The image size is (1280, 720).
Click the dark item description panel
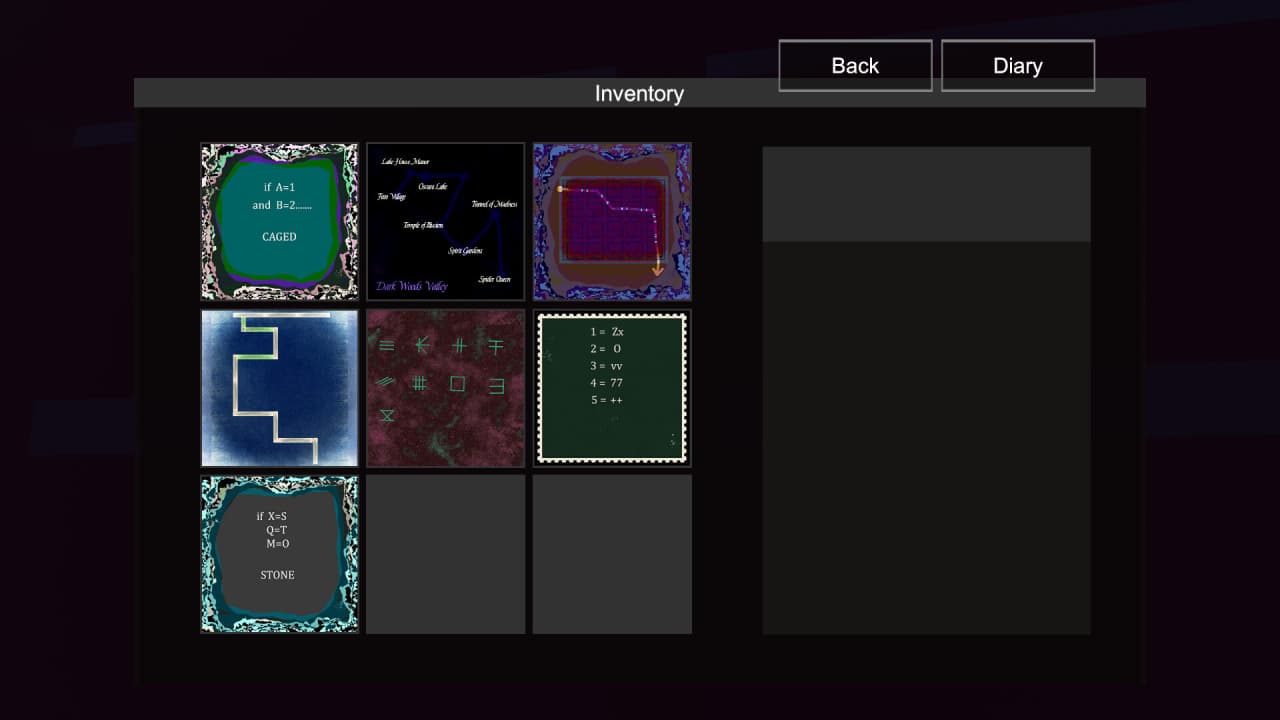pyautogui.click(x=926, y=437)
